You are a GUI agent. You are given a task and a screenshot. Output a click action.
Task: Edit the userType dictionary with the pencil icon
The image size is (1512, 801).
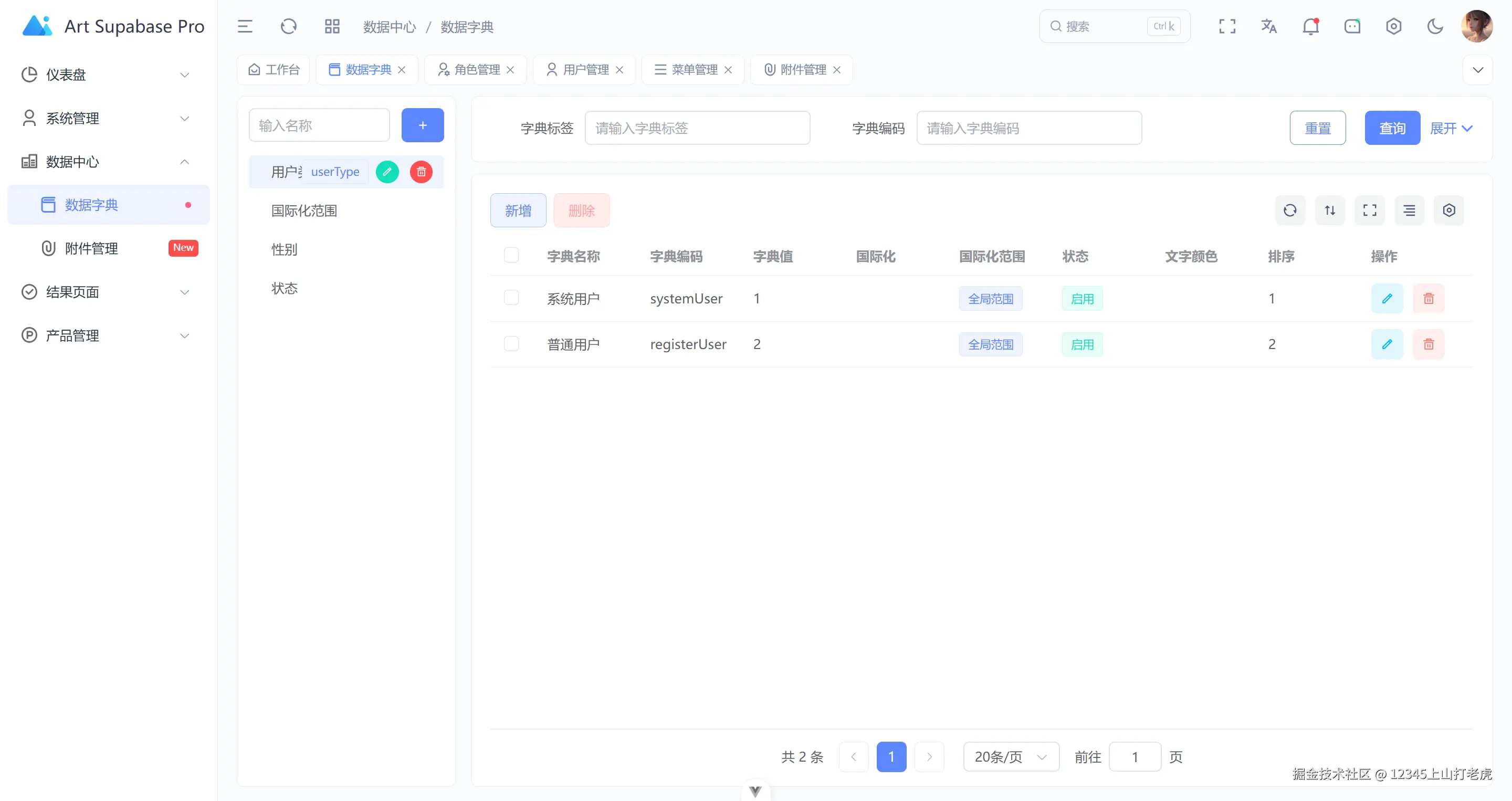coord(387,171)
